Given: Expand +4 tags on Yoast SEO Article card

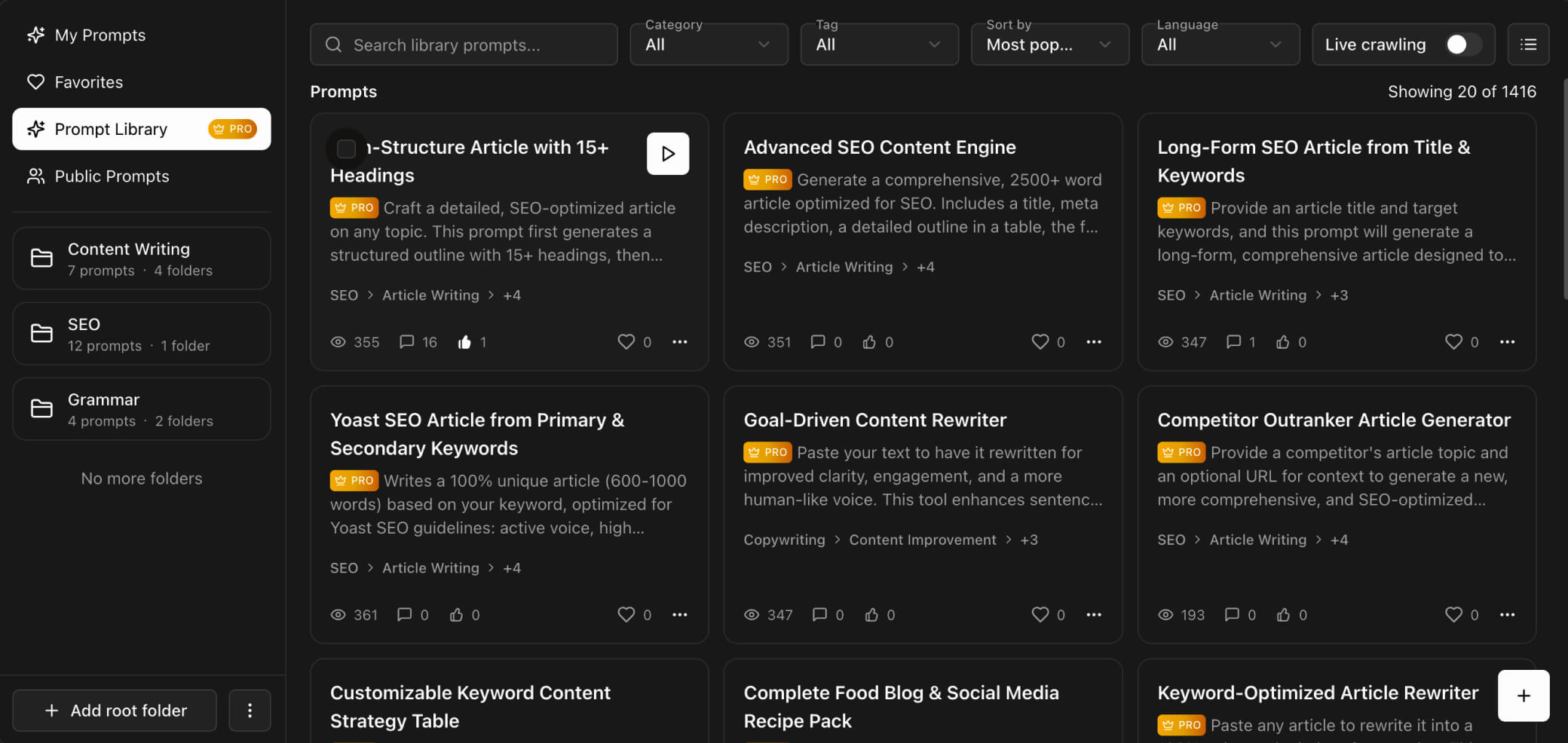Looking at the screenshot, I should point(512,568).
